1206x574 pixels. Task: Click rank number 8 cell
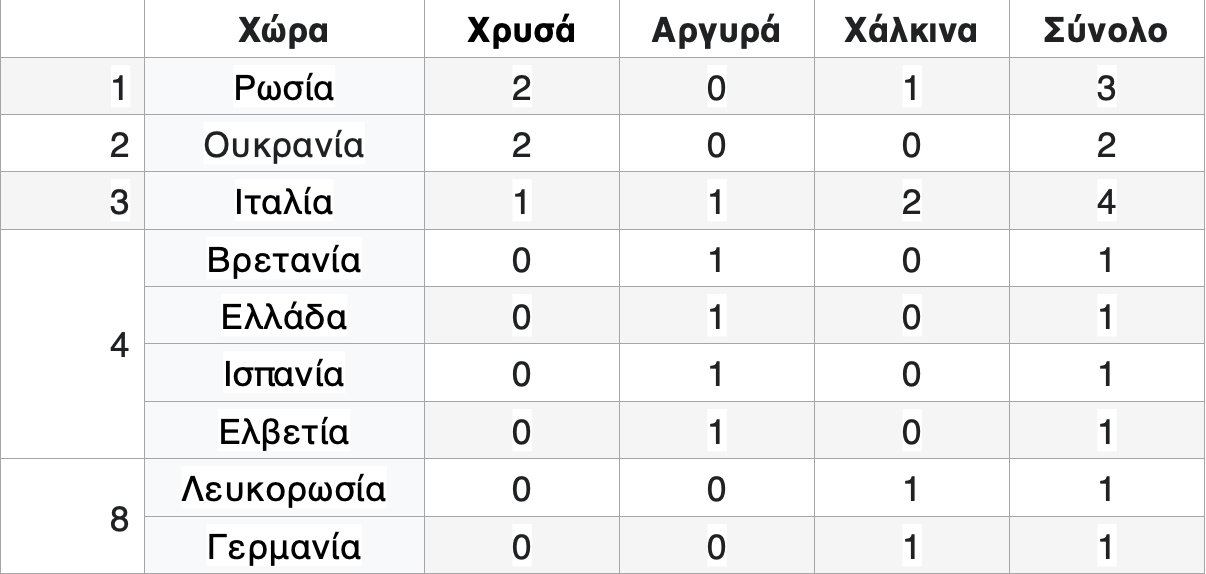(119, 520)
